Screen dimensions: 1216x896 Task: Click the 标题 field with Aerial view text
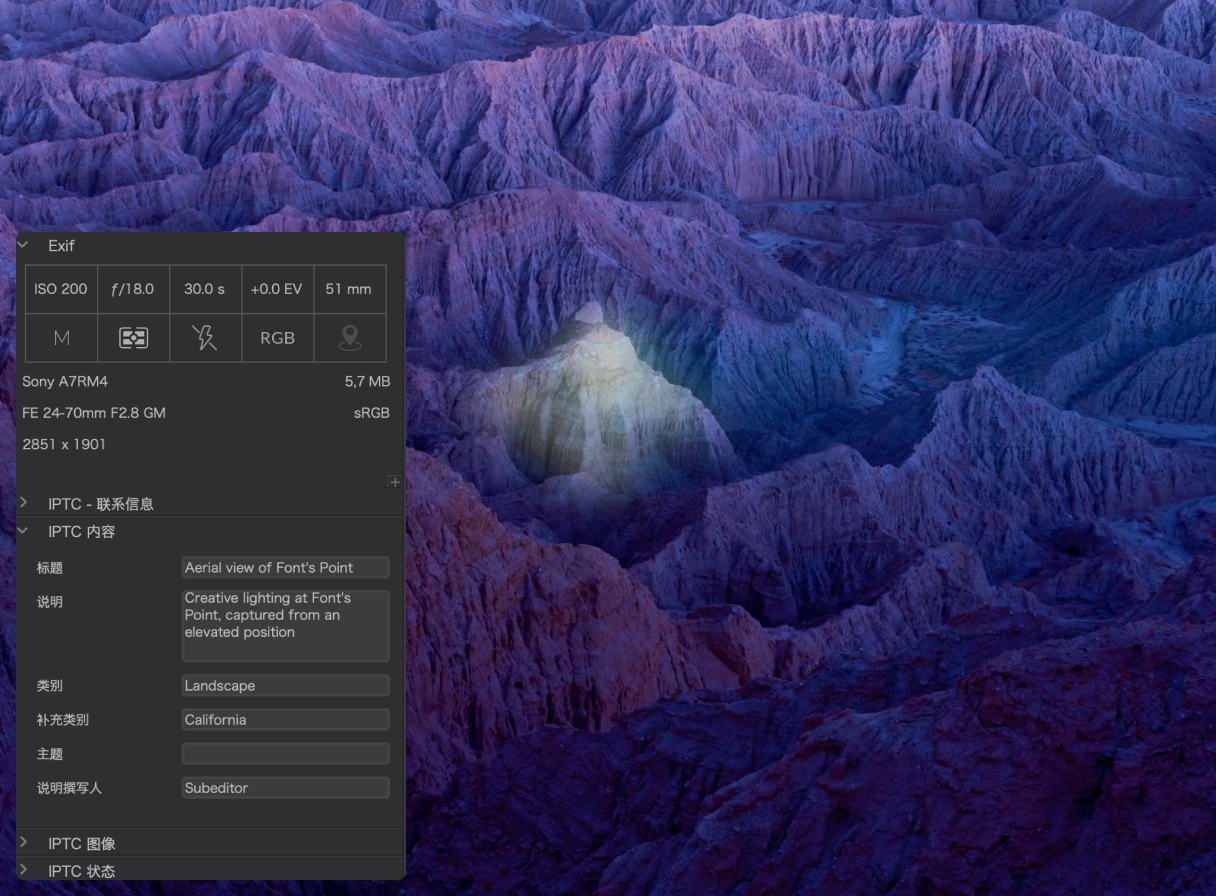point(285,567)
